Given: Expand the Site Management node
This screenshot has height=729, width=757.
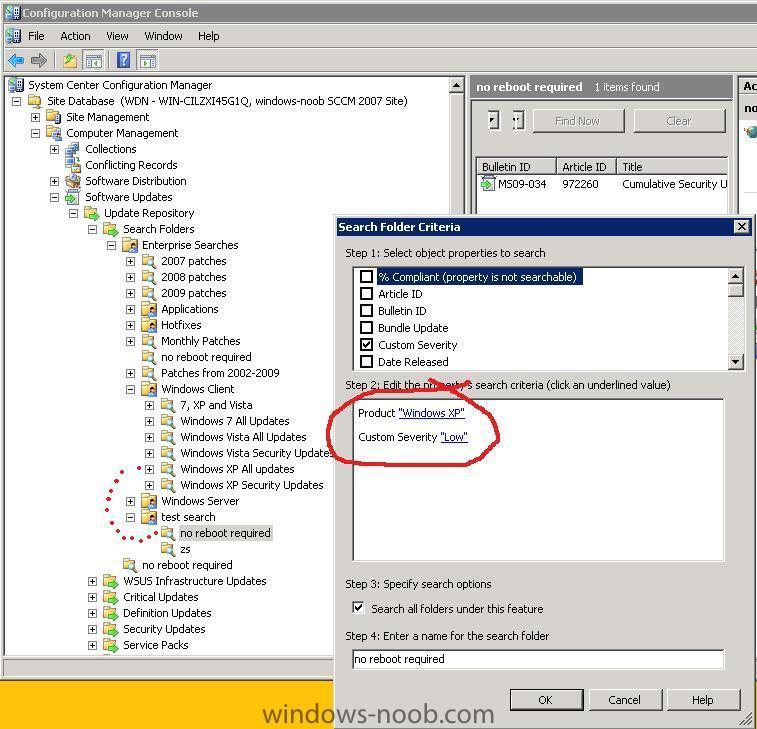Looking at the screenshot, I should pyautogui.click(x=35, y=117).
